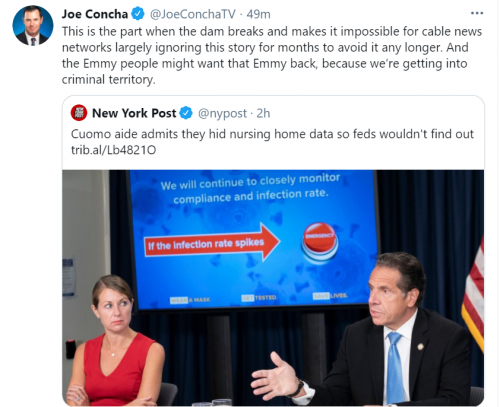Screen dimensions: 500x407
Task: Click Joe Concha's tweet text about the dam
Action: (272, 55)
